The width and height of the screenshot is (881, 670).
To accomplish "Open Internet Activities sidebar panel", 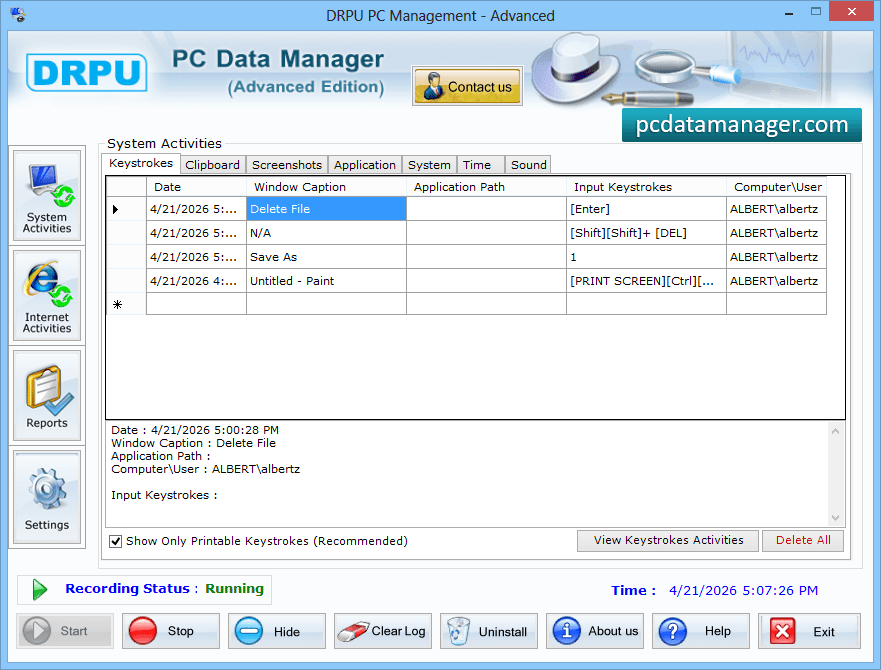I will pyautogui.click(x=47, y=296).
